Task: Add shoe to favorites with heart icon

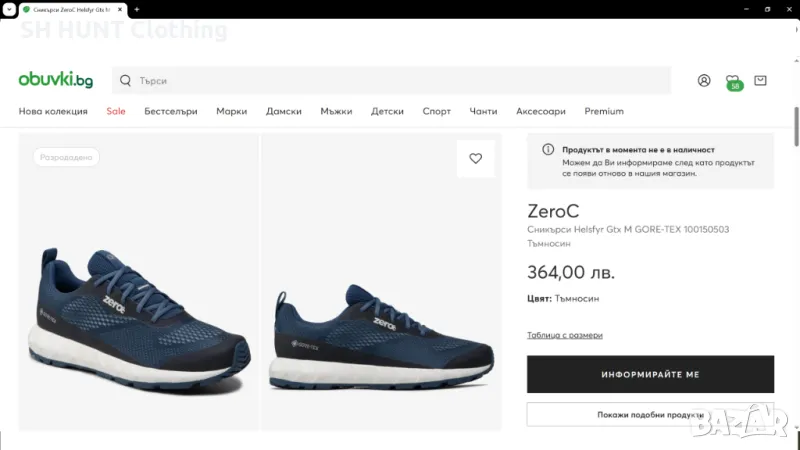Action: [475, 158]
